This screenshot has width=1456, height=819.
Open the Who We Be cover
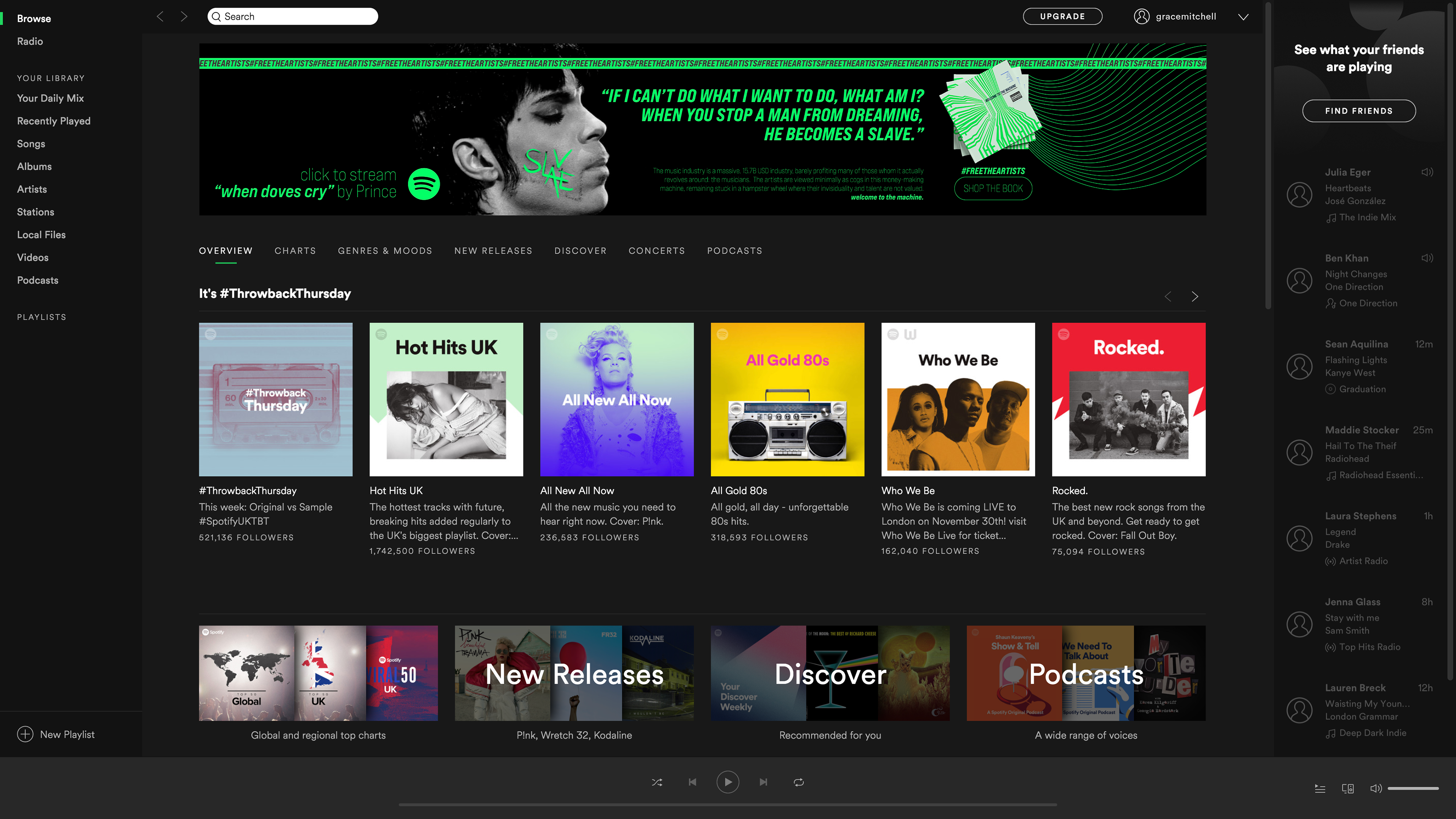coord(959,400)
